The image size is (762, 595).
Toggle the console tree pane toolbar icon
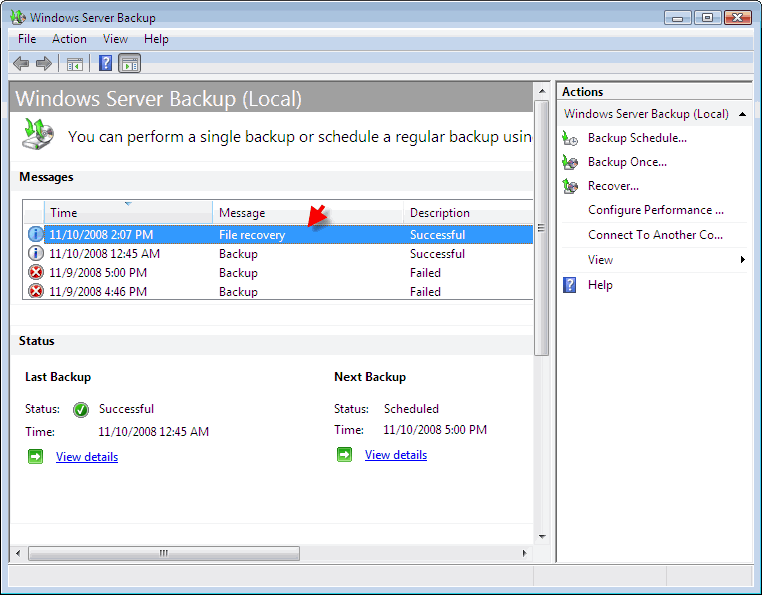75,64
